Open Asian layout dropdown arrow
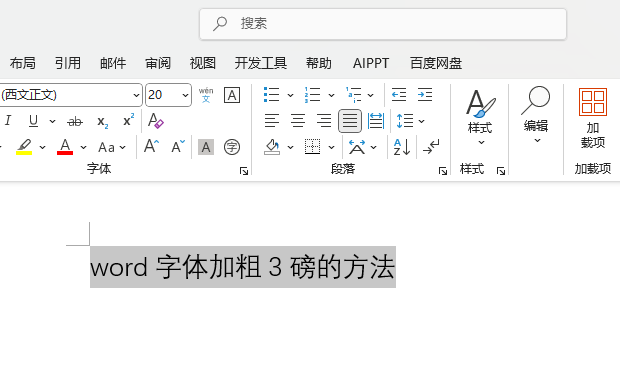The width and height of the screenshot is (620, 382). tap(374, 148)
